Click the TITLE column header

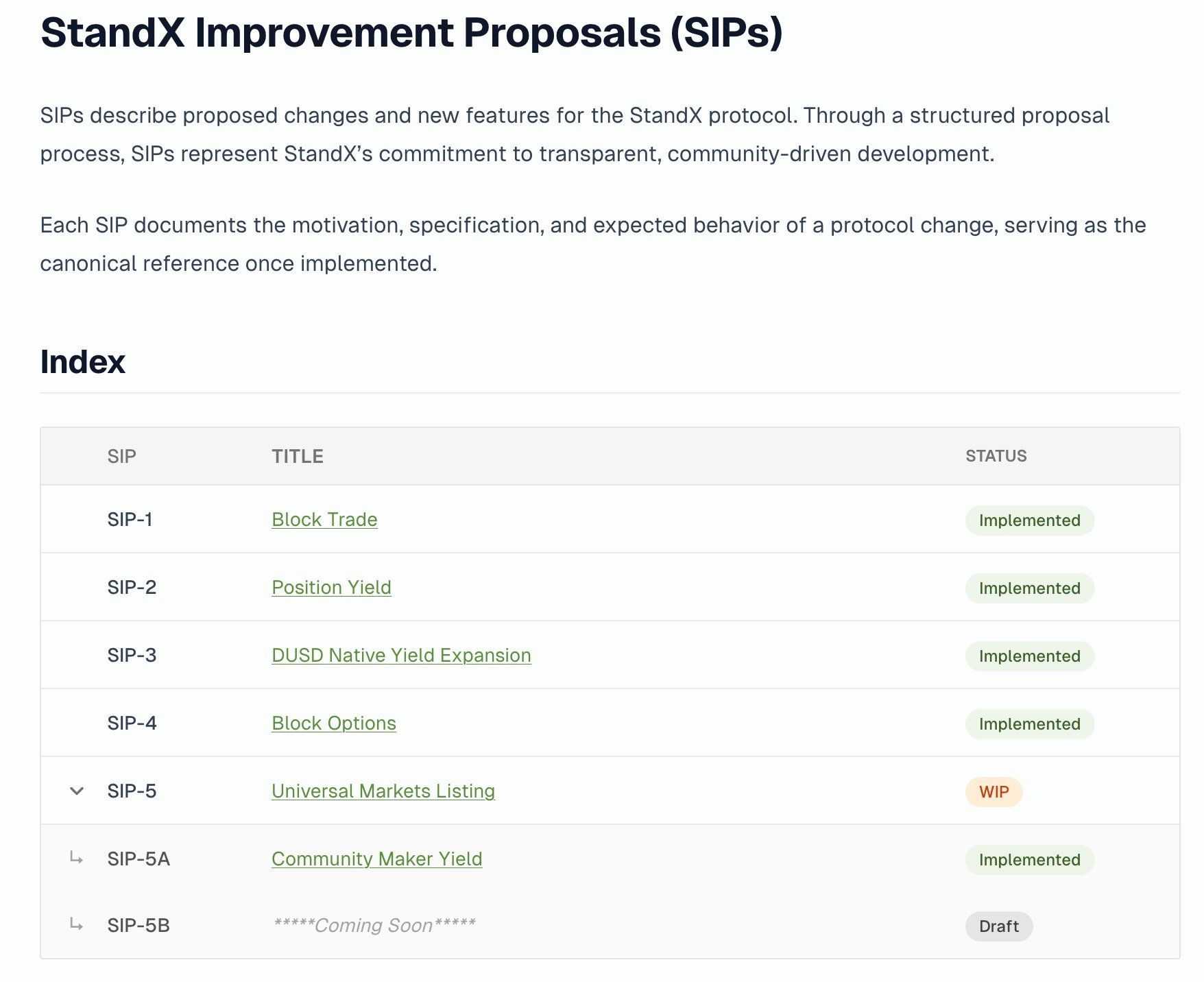coord(298,456)
